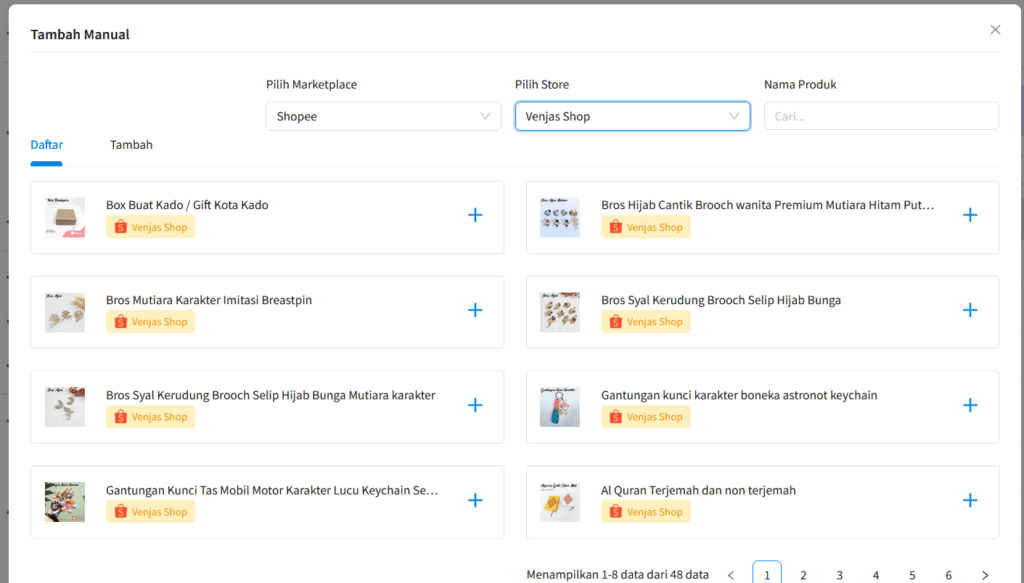Image resolution: width=1024 pixels, height=583 pixels.
Task: Add "Bros Syal Kerudung Brooch Selip Hijab Bunga"
Action: click(970, 310)
